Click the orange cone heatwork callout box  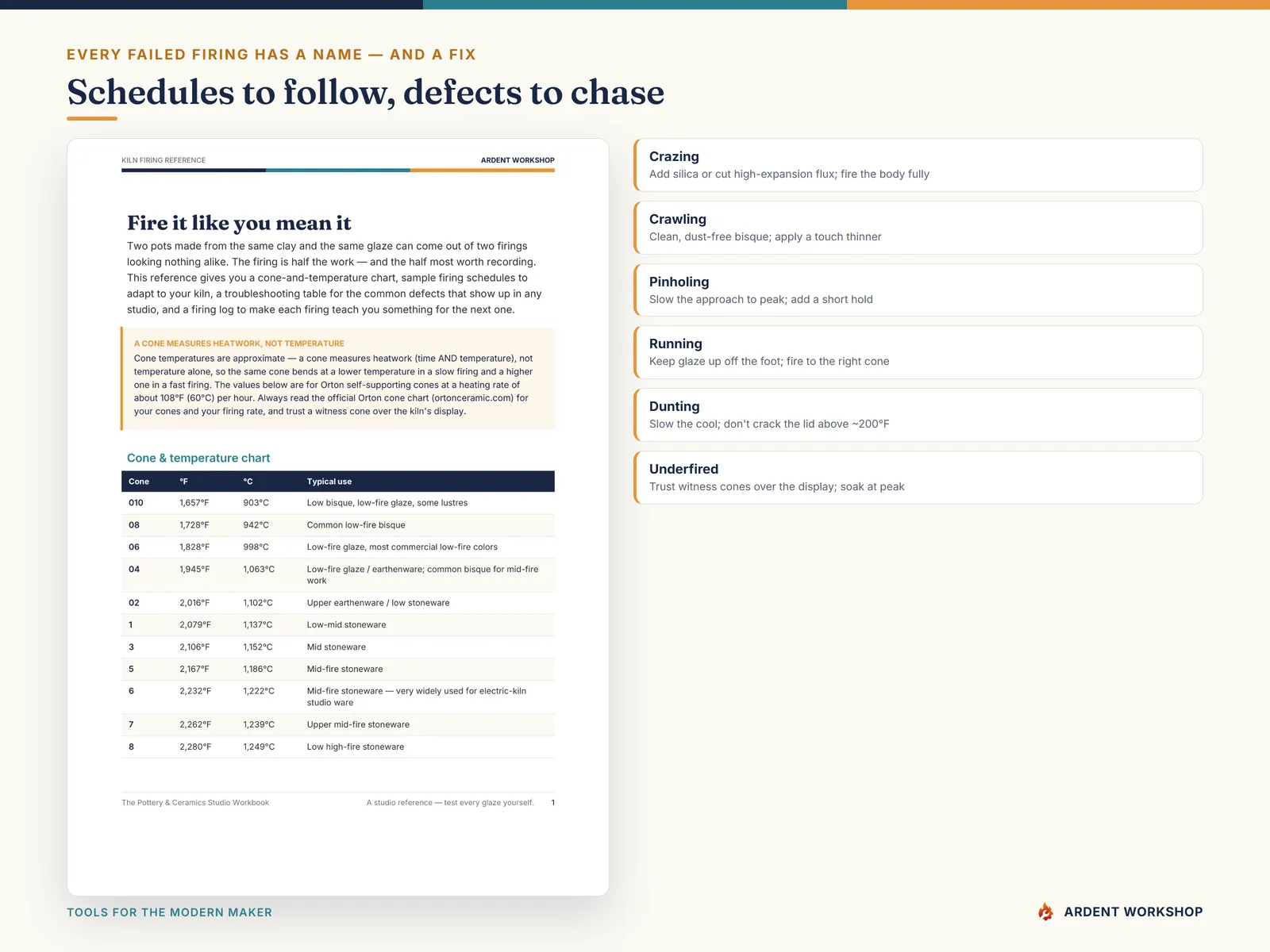click(338, 378)
